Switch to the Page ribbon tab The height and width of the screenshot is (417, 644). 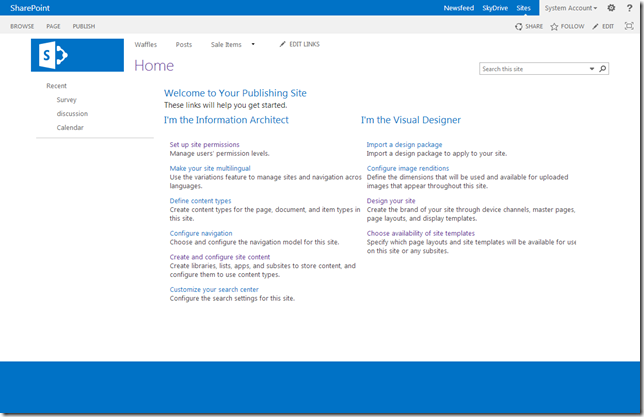click(x=53, y=26)
